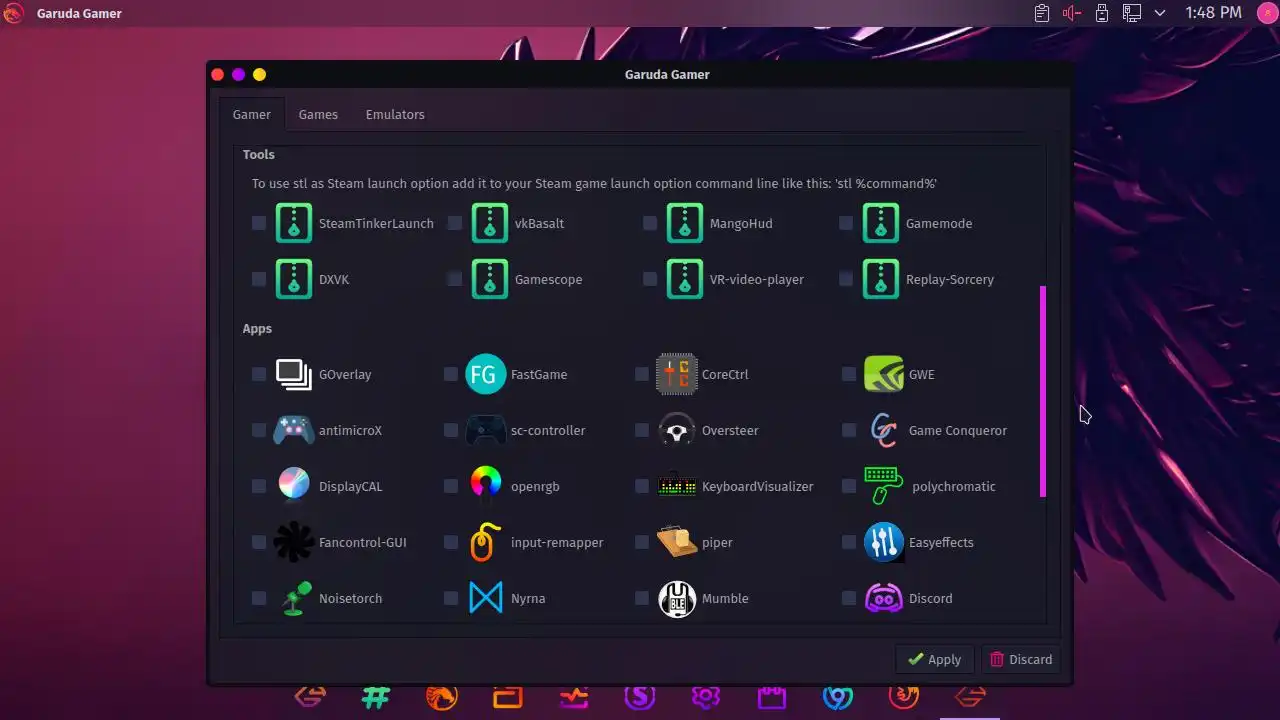Click the Garuda Gamer panel title

pos(79,14)
